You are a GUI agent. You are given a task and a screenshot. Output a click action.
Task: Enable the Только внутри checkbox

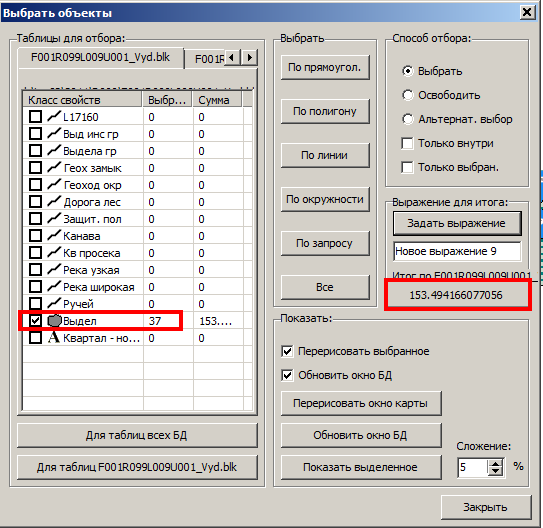407,143
